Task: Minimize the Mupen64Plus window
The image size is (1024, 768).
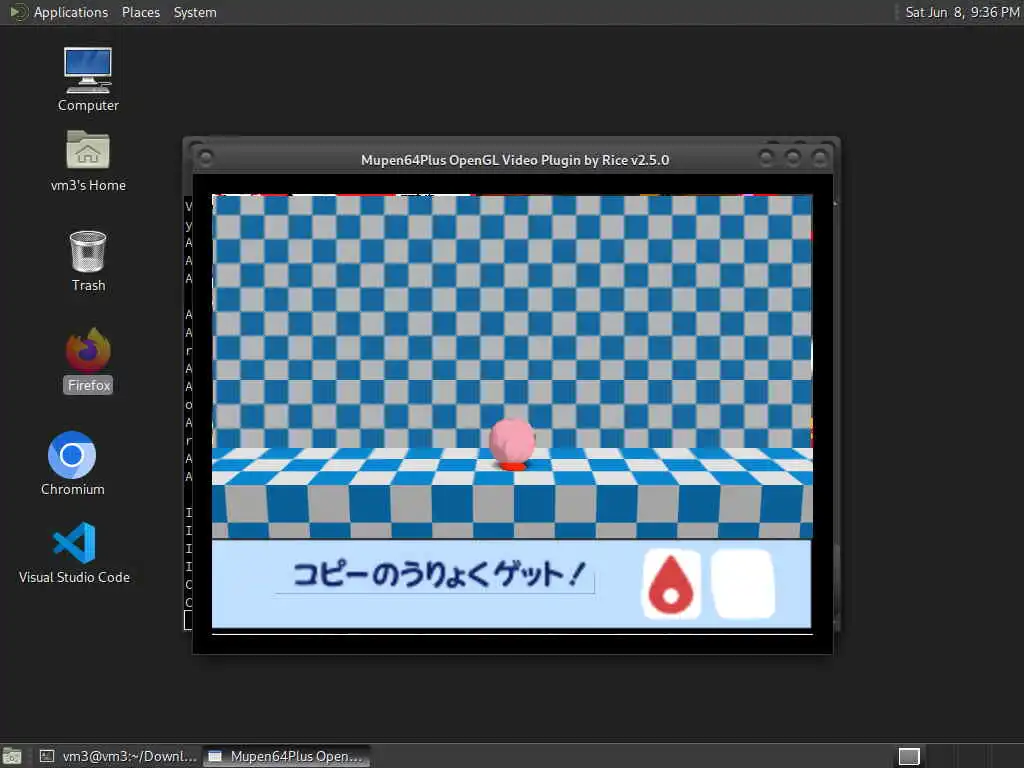Action: [x=767, y=157]
